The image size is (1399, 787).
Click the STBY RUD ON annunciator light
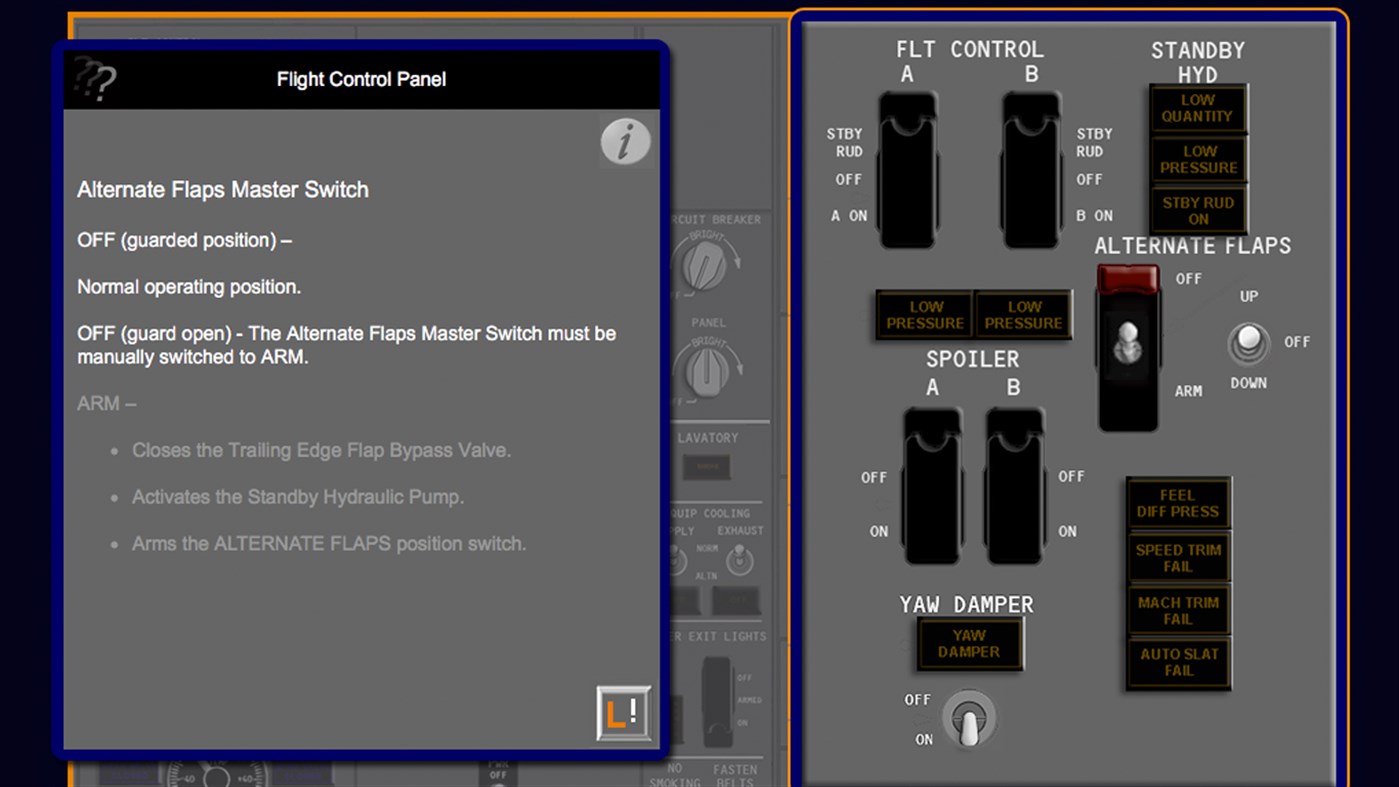(1197, 209)
